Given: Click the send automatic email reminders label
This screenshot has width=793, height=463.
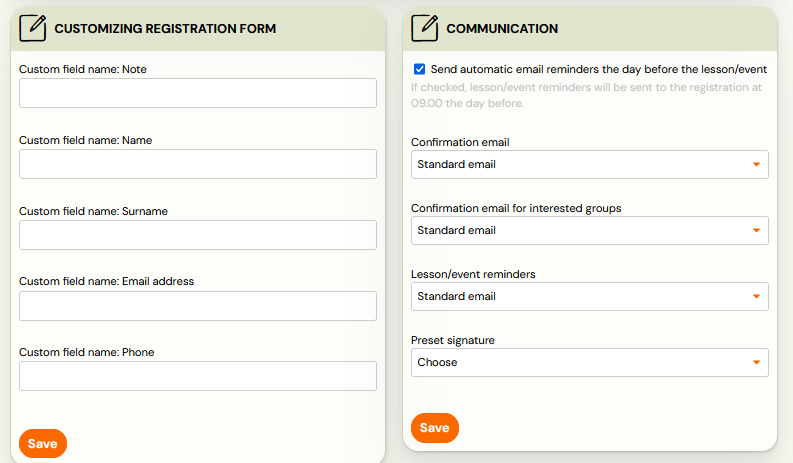Looking at the screenshot, I should (599, 69).
